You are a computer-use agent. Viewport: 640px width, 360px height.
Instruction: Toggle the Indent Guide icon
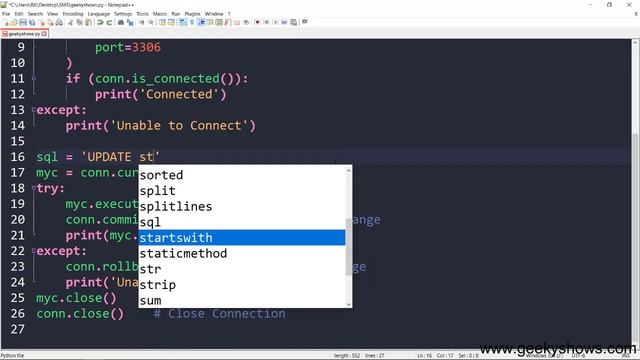(201, 22)
